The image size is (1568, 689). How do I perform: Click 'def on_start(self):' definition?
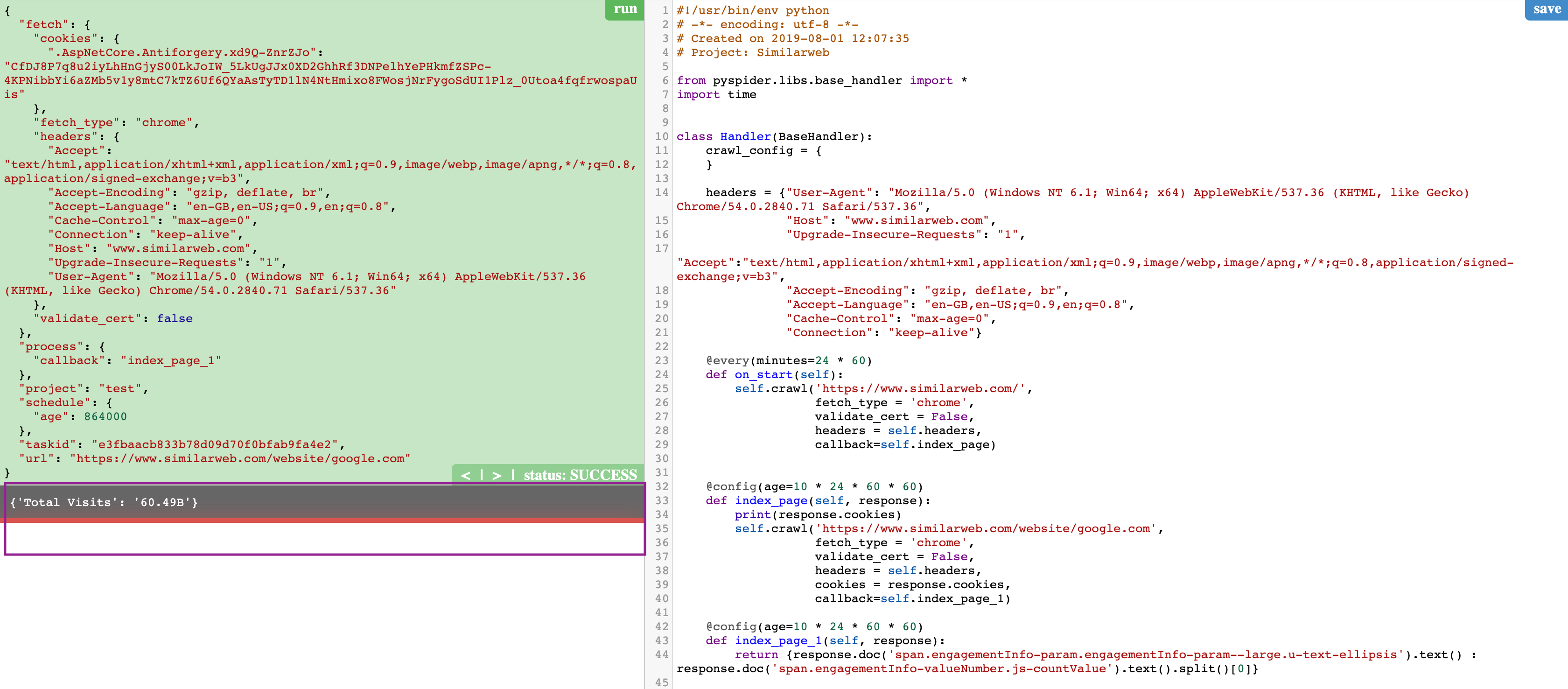tap(774, 374)
